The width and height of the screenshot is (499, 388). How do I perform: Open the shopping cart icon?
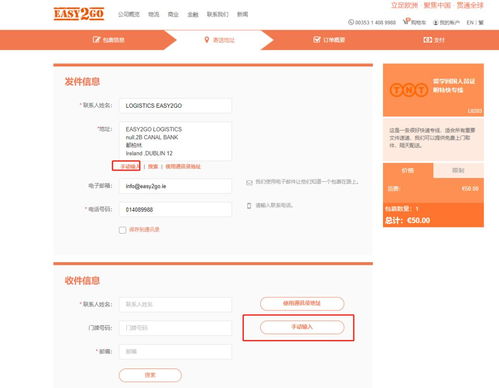pos(406,22)
